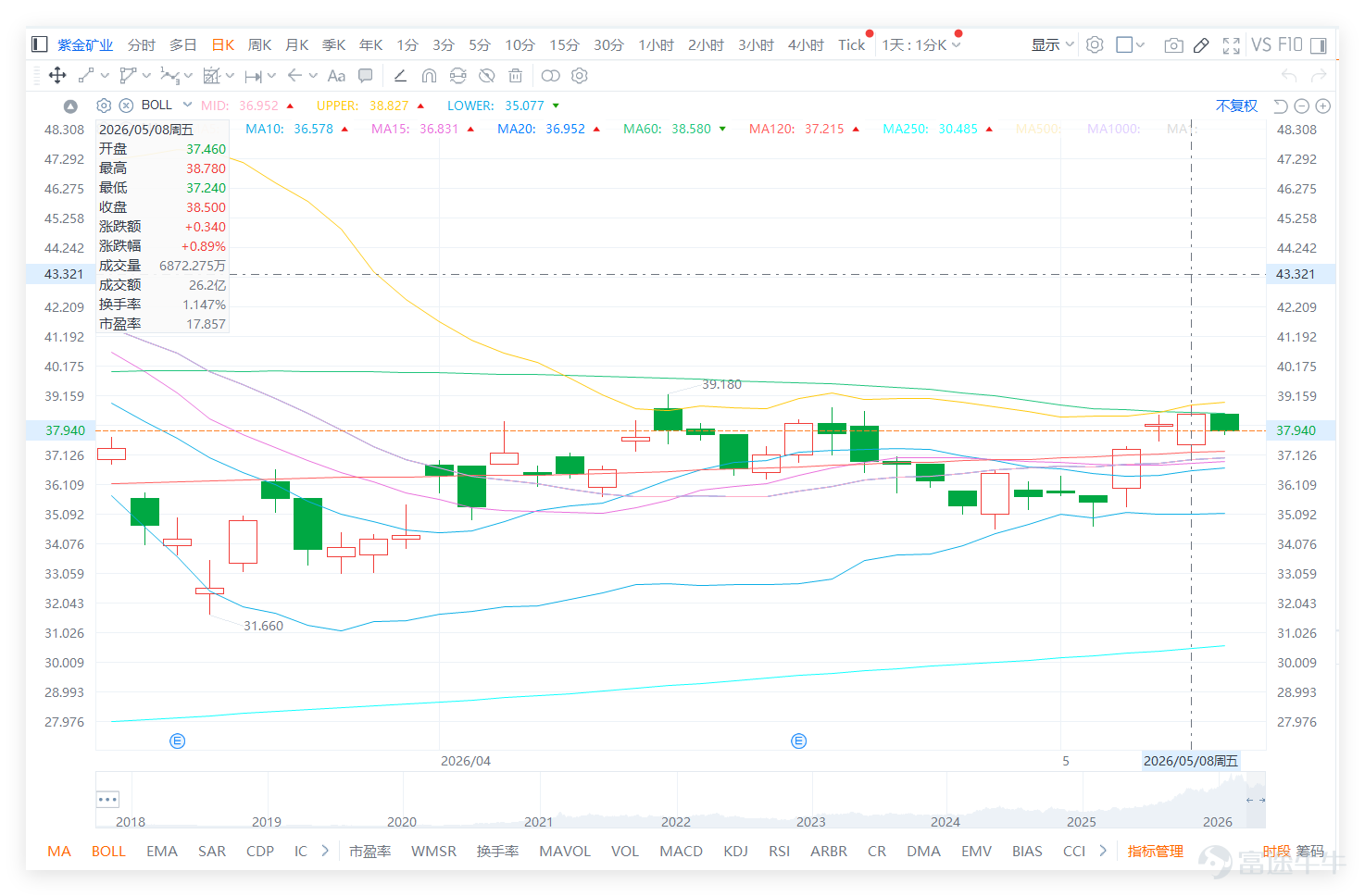Toggle the left sidebar panel
This screenshot has height=896, width=1365.
coord(40,44)
